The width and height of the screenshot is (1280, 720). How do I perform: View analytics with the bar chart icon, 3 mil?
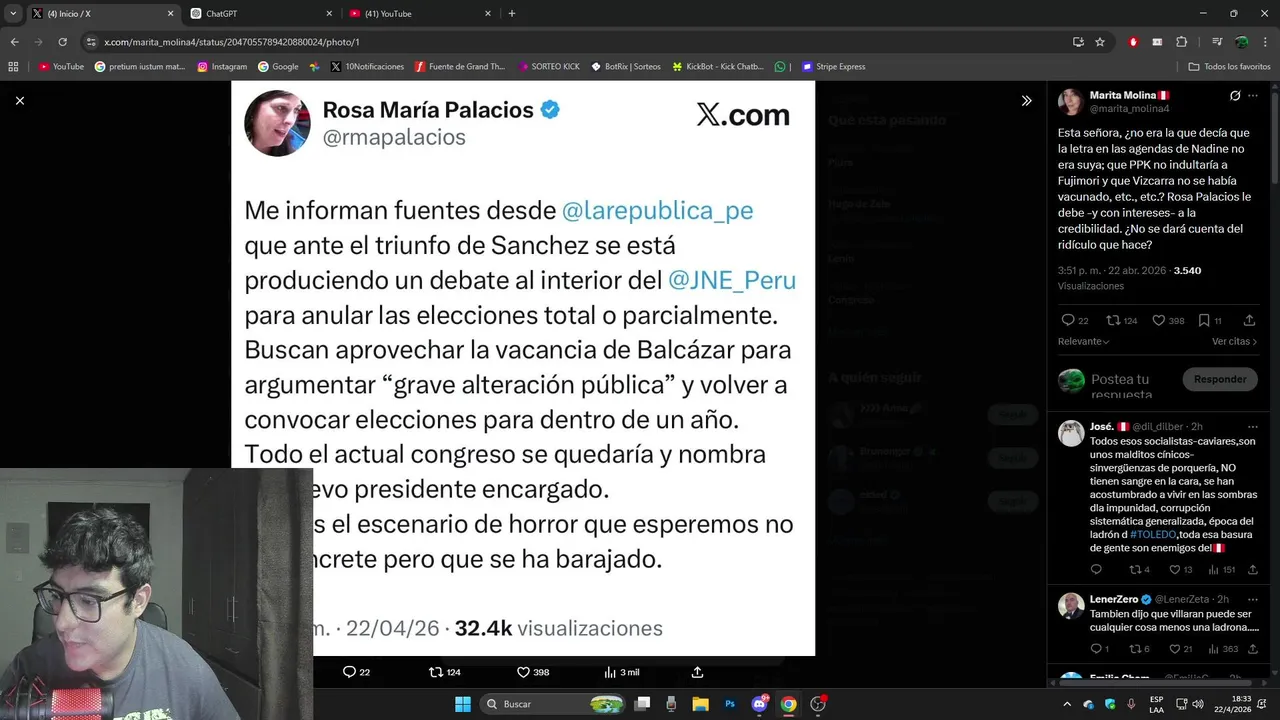[621, 672]
